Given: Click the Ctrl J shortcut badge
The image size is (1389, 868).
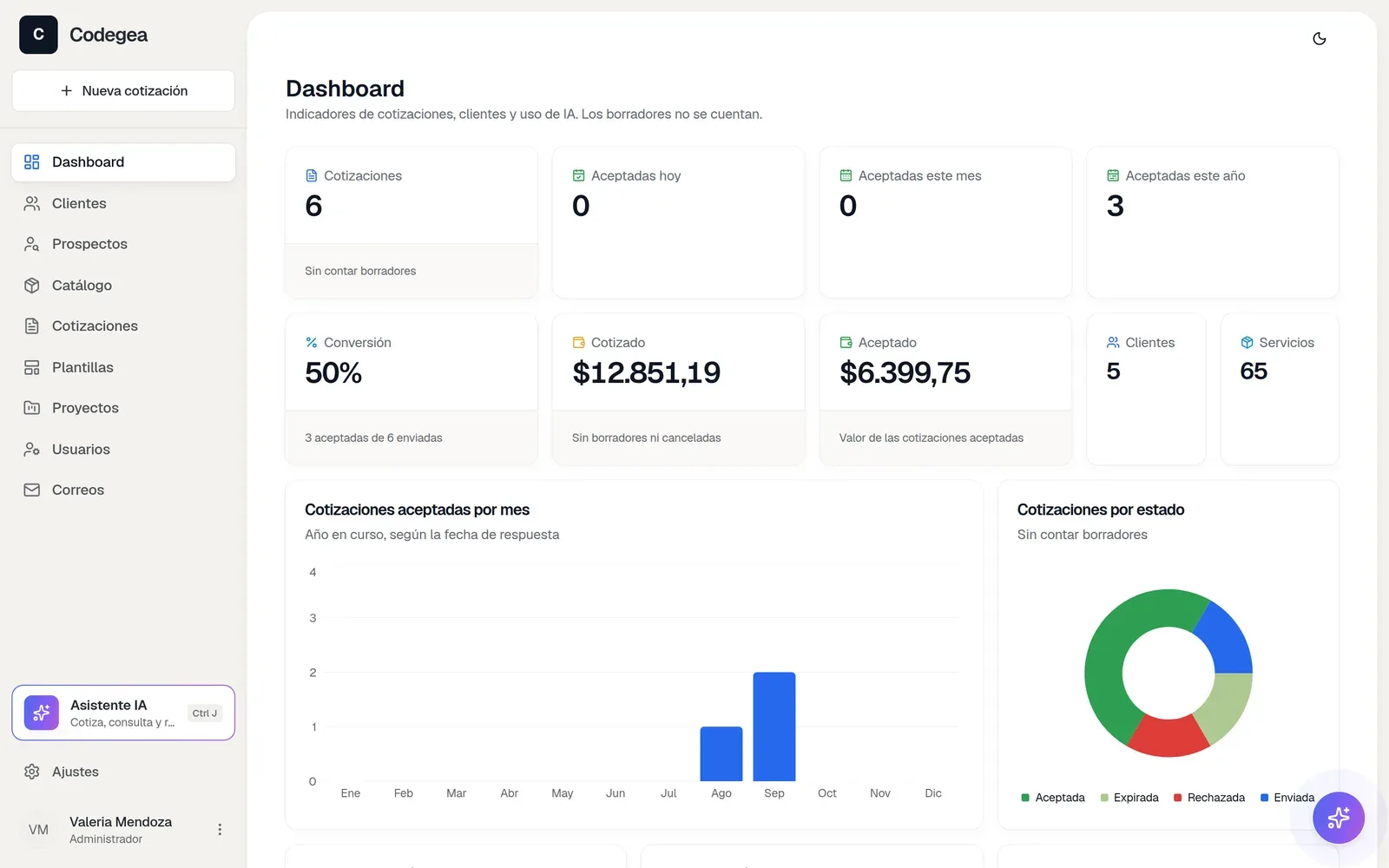Looking at the screenshot, I should [x=205, y=713].
